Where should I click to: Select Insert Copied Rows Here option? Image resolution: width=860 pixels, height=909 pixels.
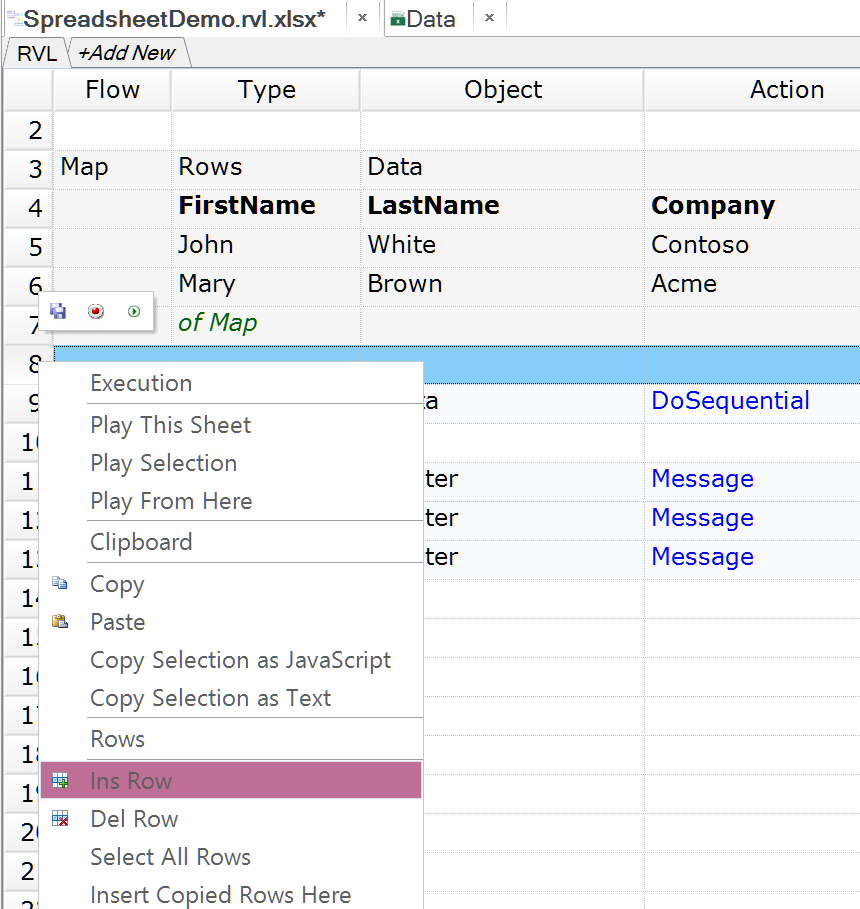pyautogui.click(x=220, y=895)
